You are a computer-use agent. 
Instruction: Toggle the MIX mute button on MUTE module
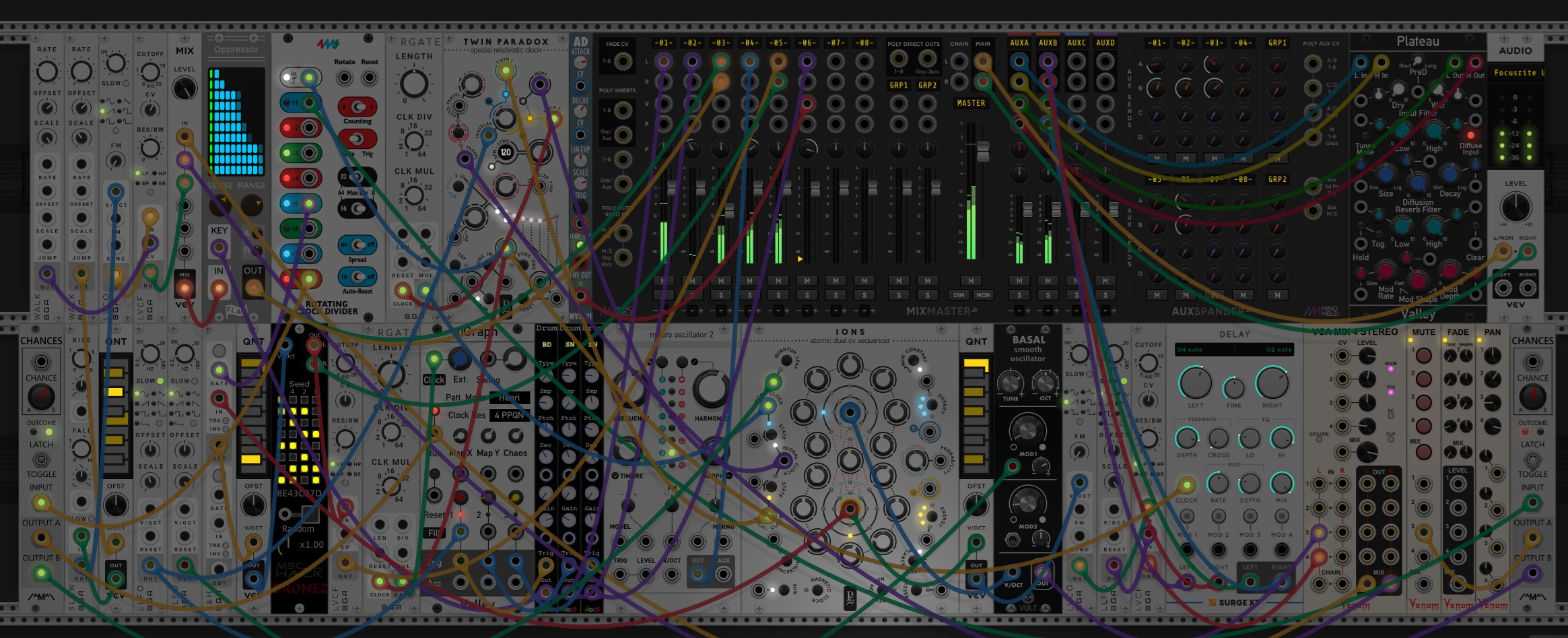(1423, 453)
